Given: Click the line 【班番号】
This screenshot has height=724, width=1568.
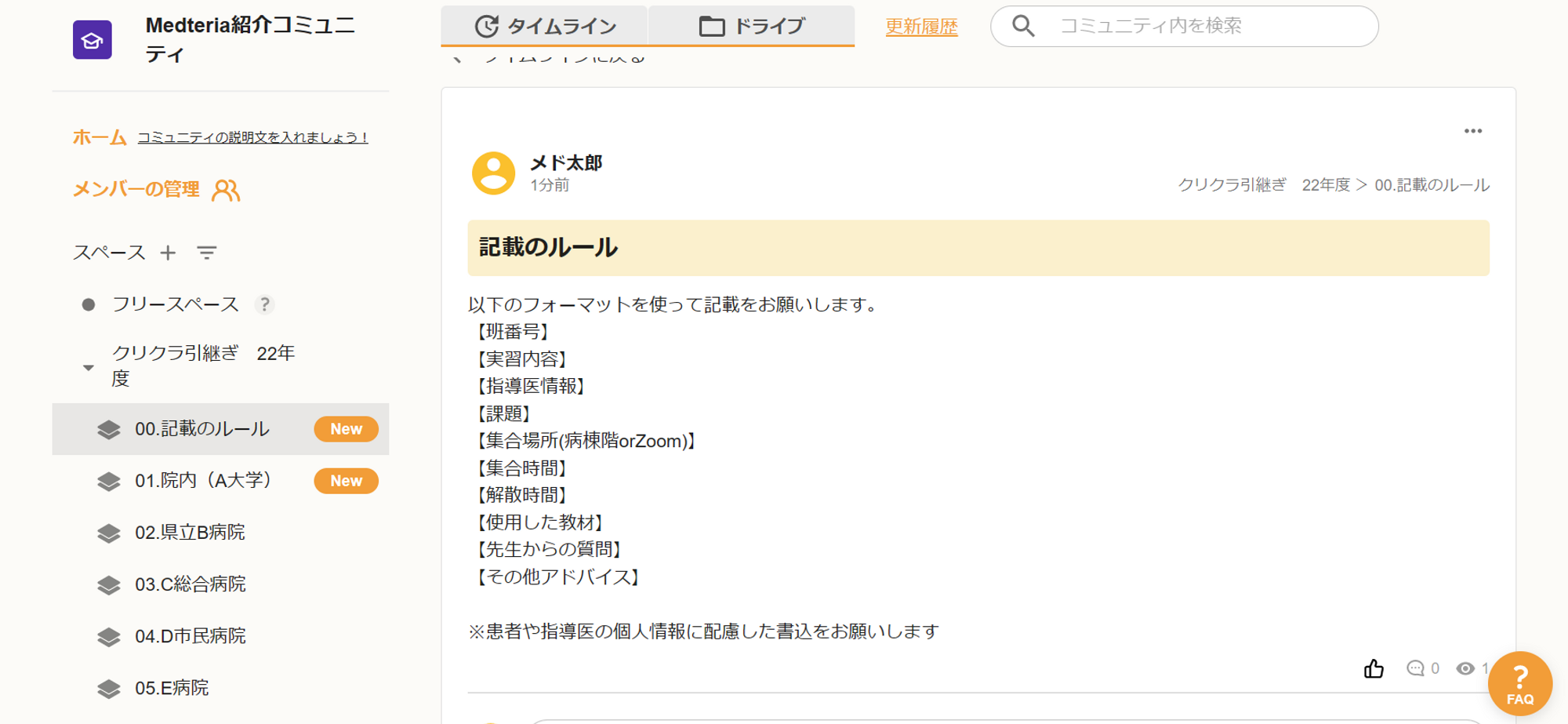Looking at the screenshot, I should point(513,332).
